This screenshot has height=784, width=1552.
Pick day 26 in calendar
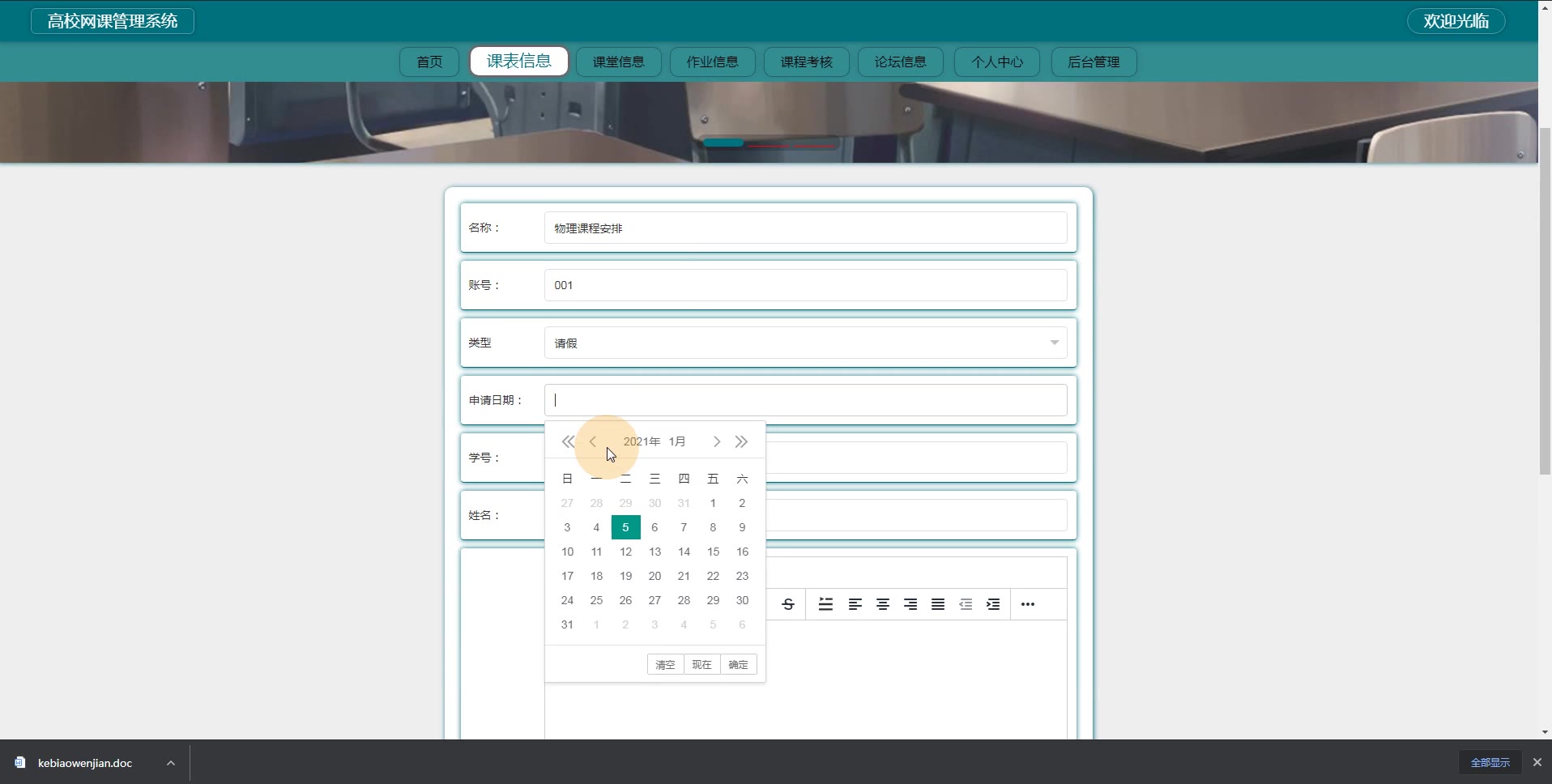(625, 600)
